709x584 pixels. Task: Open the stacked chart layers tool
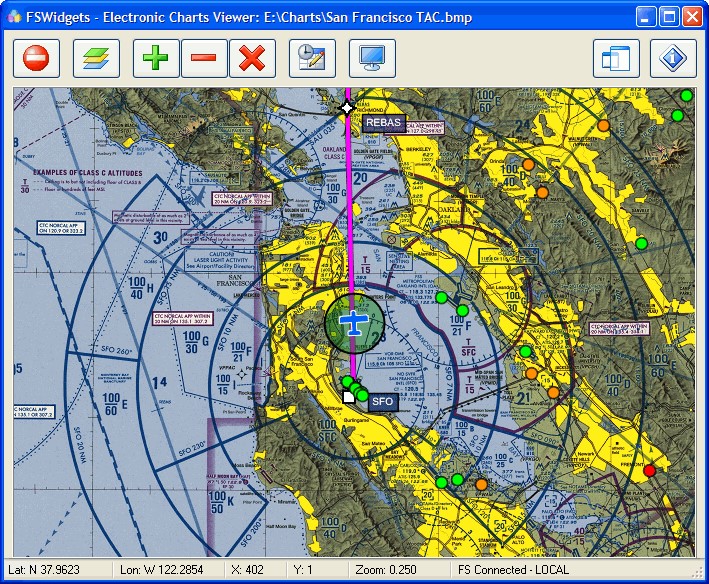click(x=96, y=59)
